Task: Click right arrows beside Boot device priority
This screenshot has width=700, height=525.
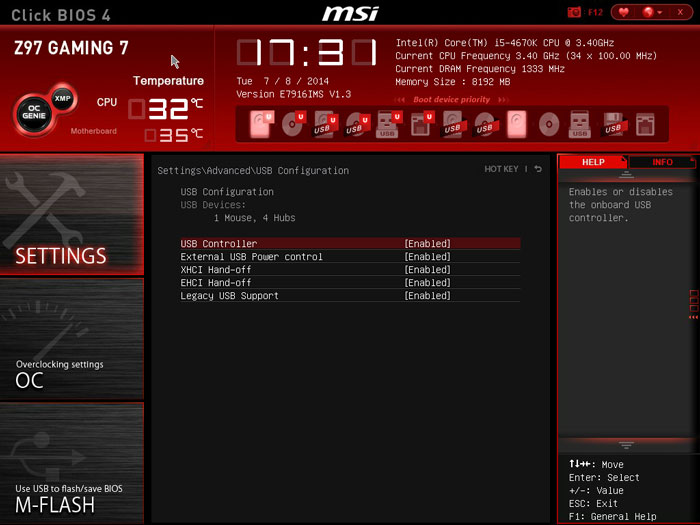Action: 503,100
